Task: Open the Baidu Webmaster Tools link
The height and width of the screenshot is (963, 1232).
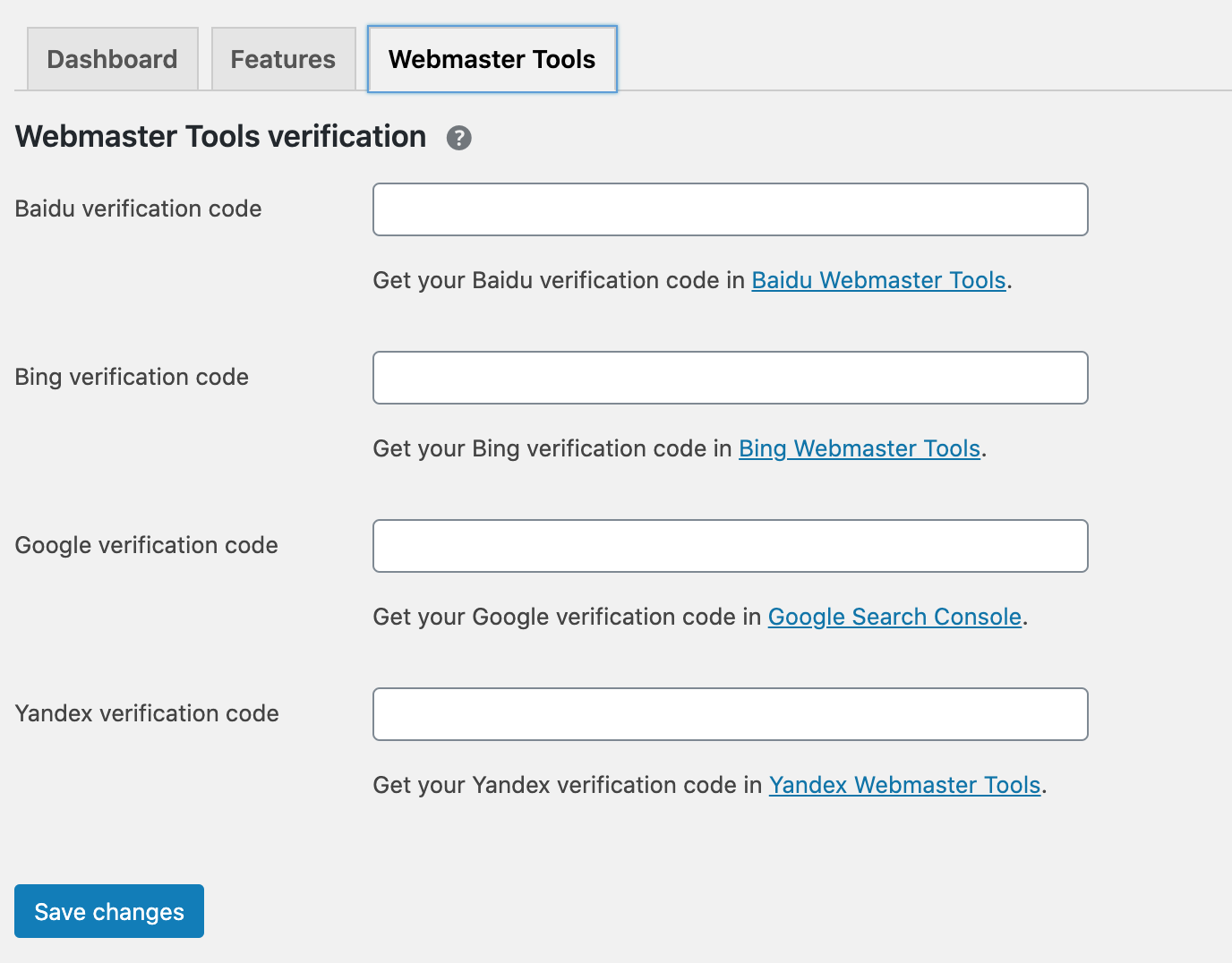Action: pyautogui.click(x=878, y=280)
